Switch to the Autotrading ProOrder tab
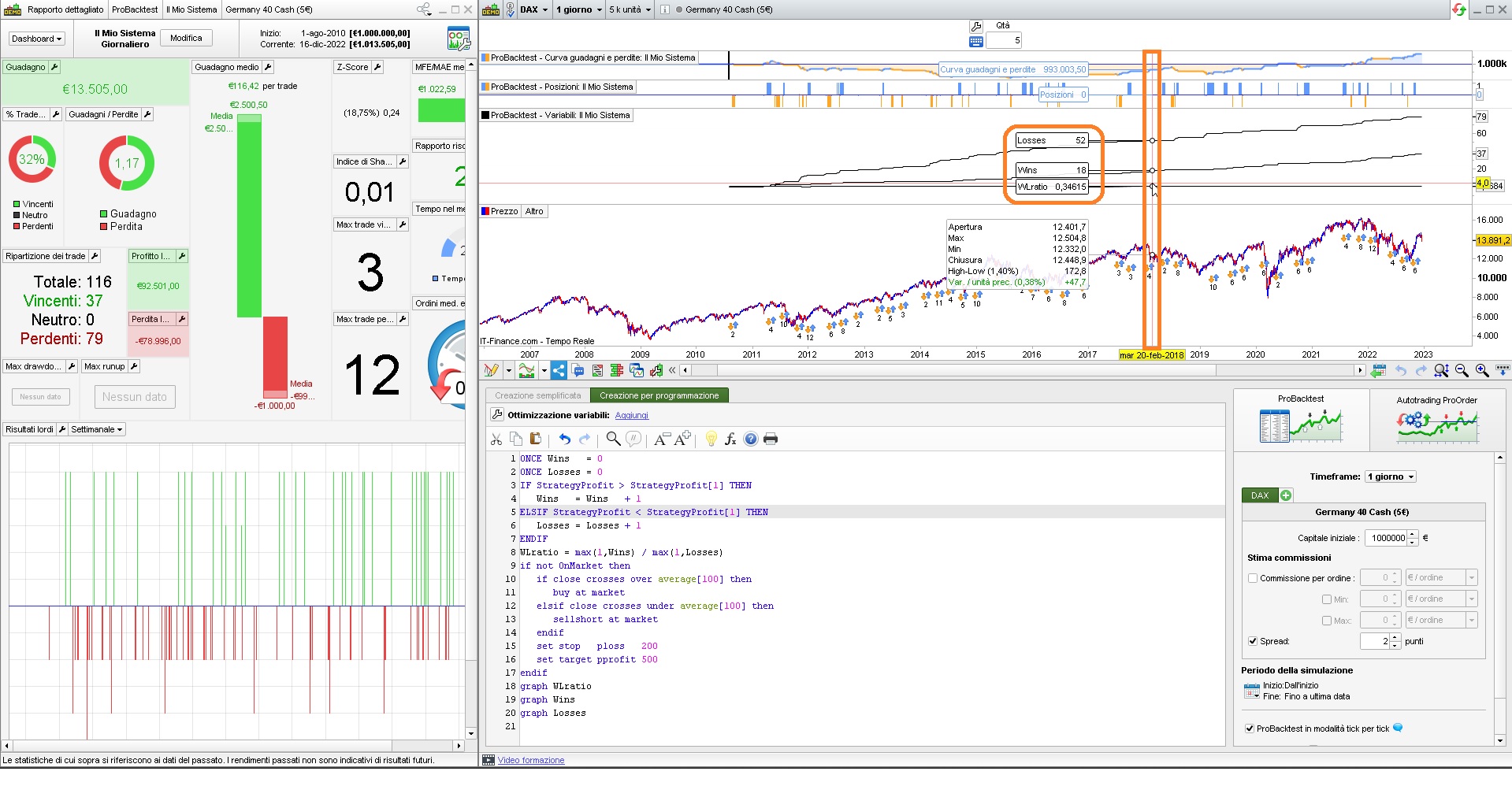This screenshot has height=812, width=1512. click(1436, 420)
